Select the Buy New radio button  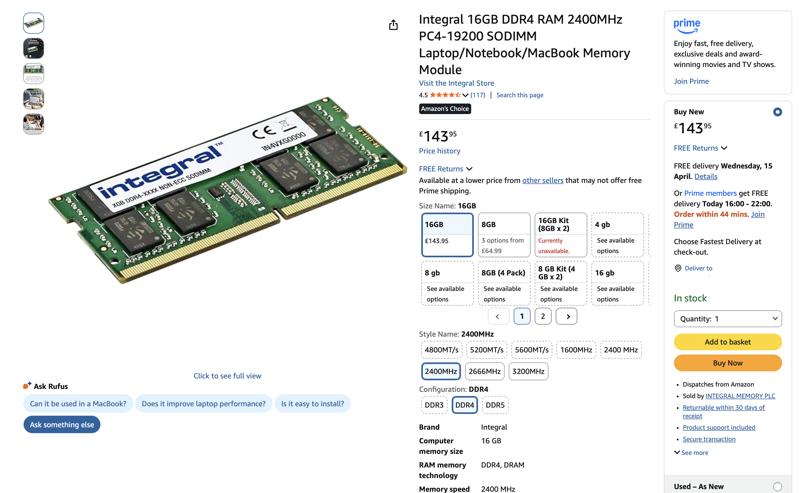(x=777, y=112)
